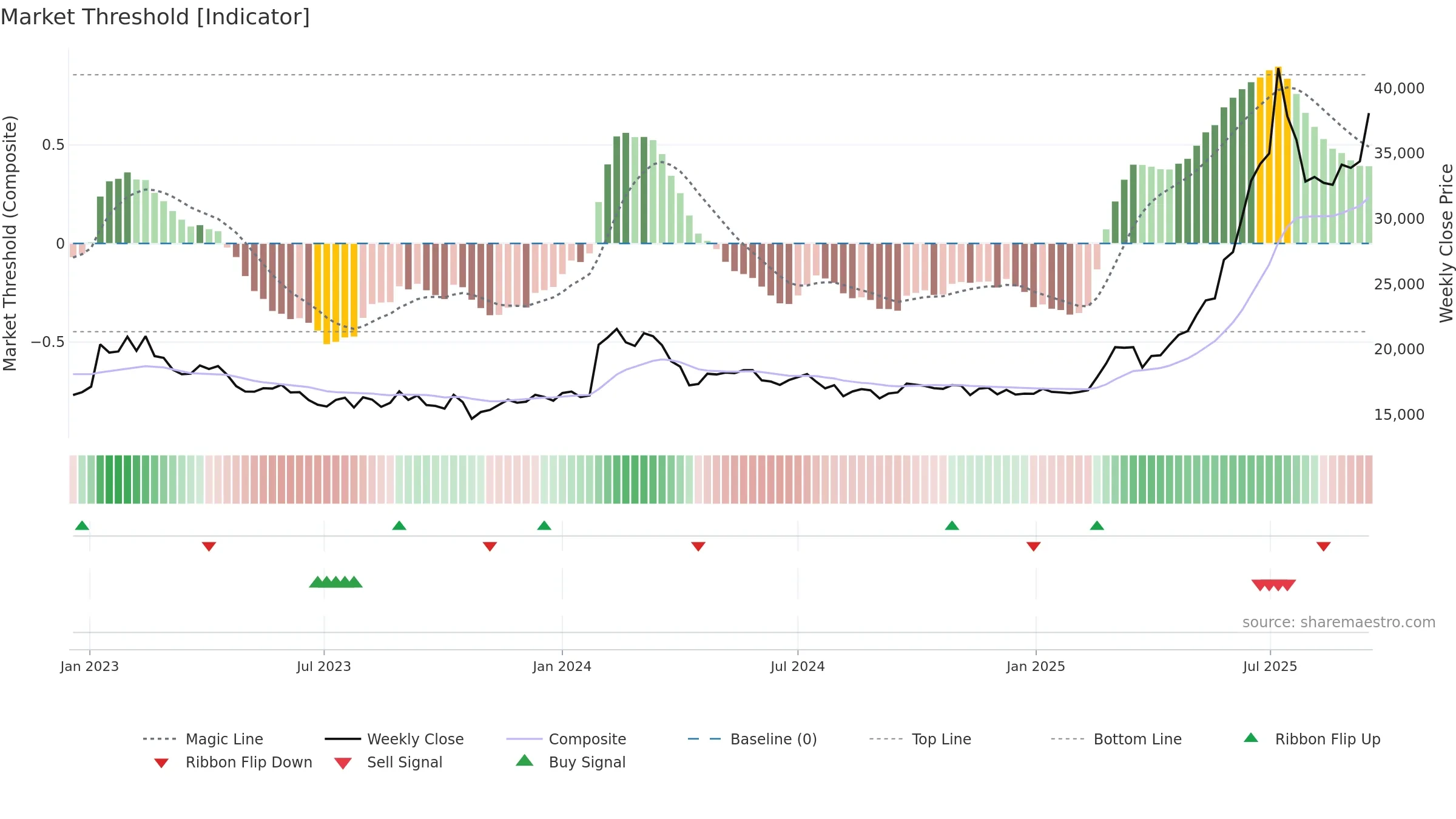1456x819 pixels.
Task: Toggle the Buy Signal legend entry
Action: (x=570, y=762)
